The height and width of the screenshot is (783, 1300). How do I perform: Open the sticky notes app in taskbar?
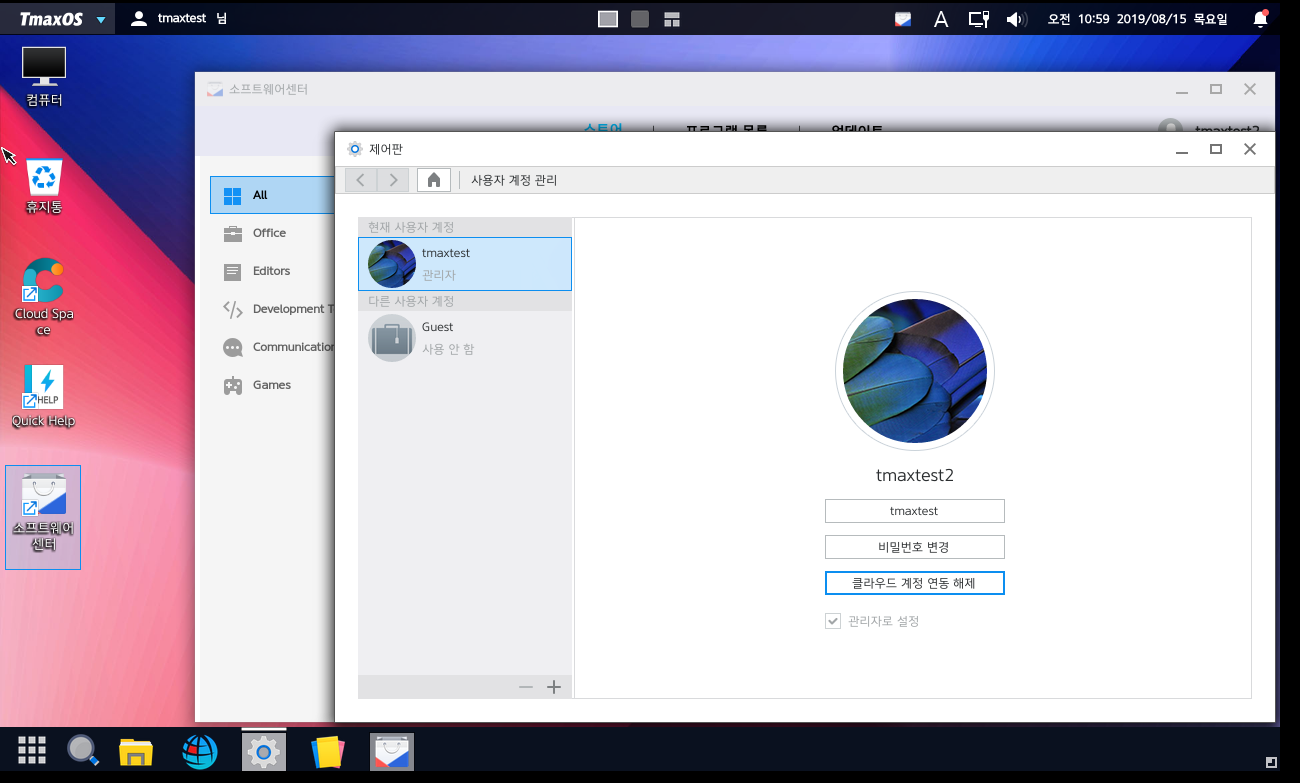coord(328,751)
